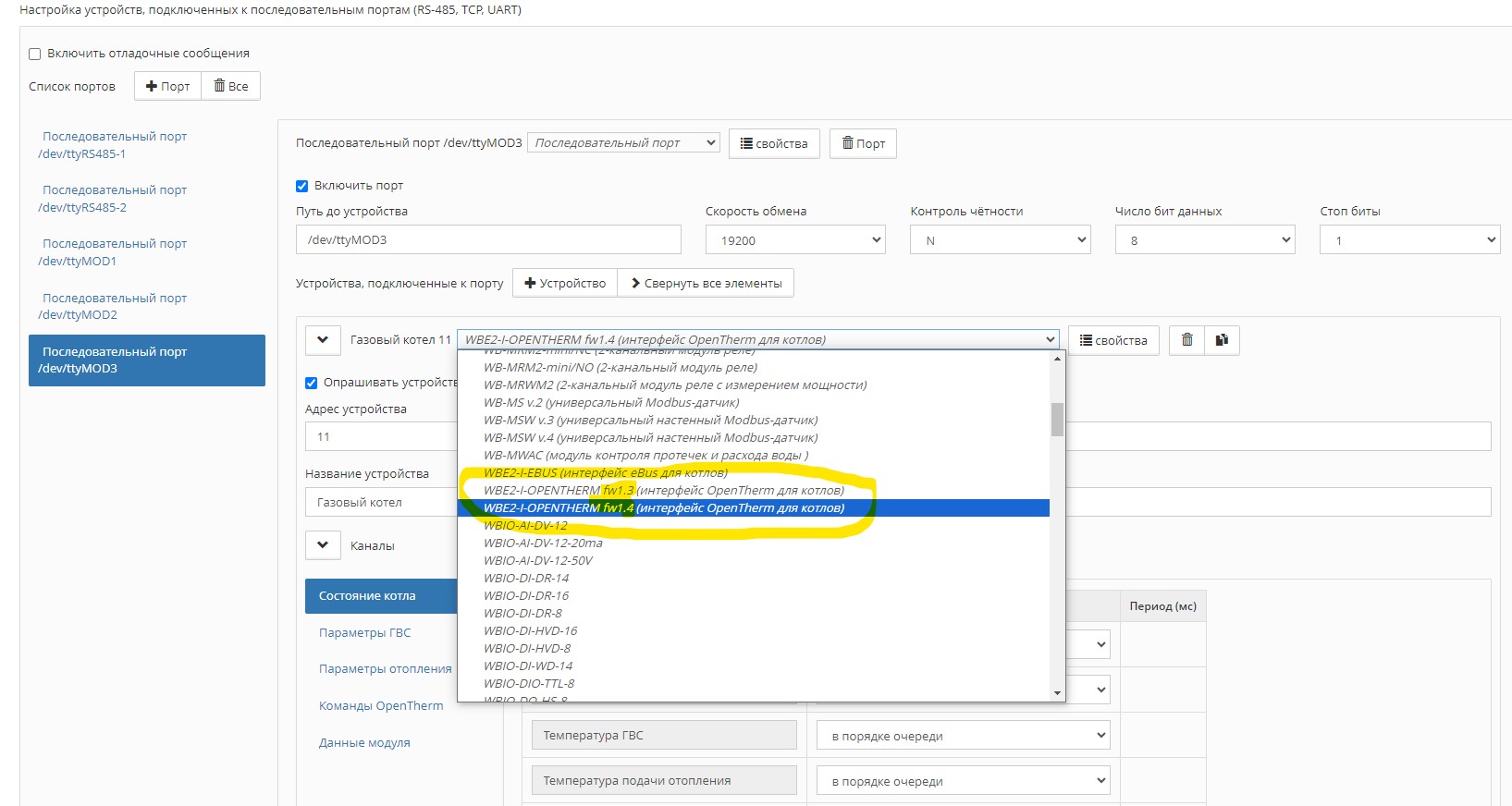Screen dimensions: 1512x806
Task: Switch to the Параметры ГВС tab
Action: [364, 633]
